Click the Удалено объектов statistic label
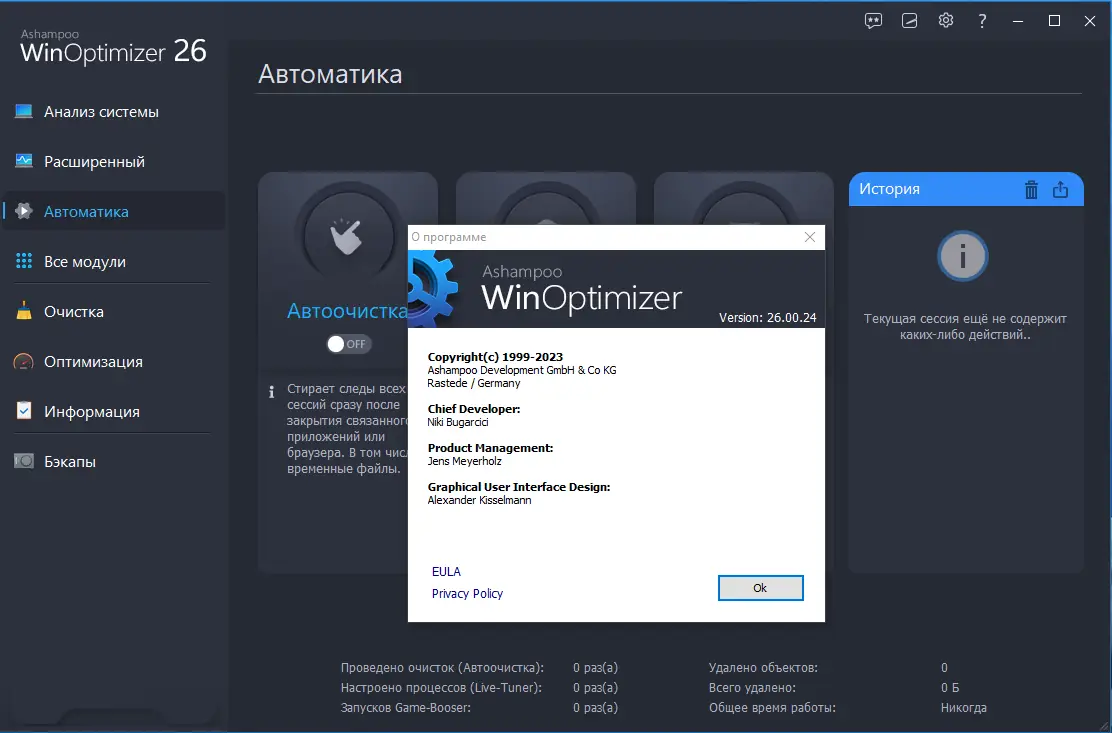The height and width of the screenshot is (733, 1112). [x=763, y=668]
